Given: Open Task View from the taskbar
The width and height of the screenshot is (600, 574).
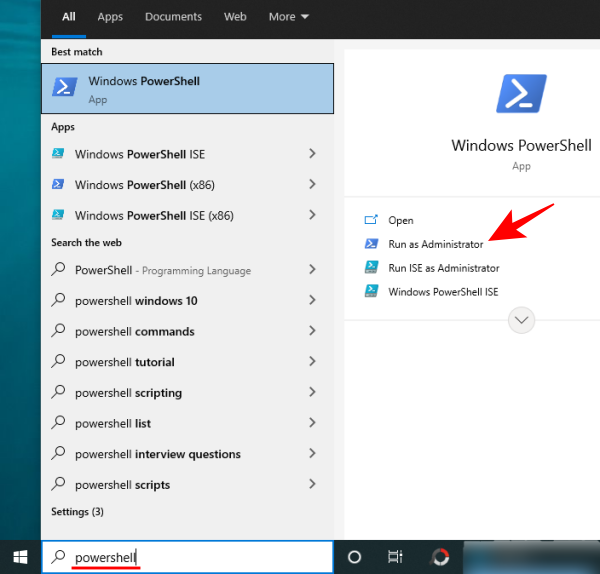Looking at the screenshot, I should click(x=396, y=557).
